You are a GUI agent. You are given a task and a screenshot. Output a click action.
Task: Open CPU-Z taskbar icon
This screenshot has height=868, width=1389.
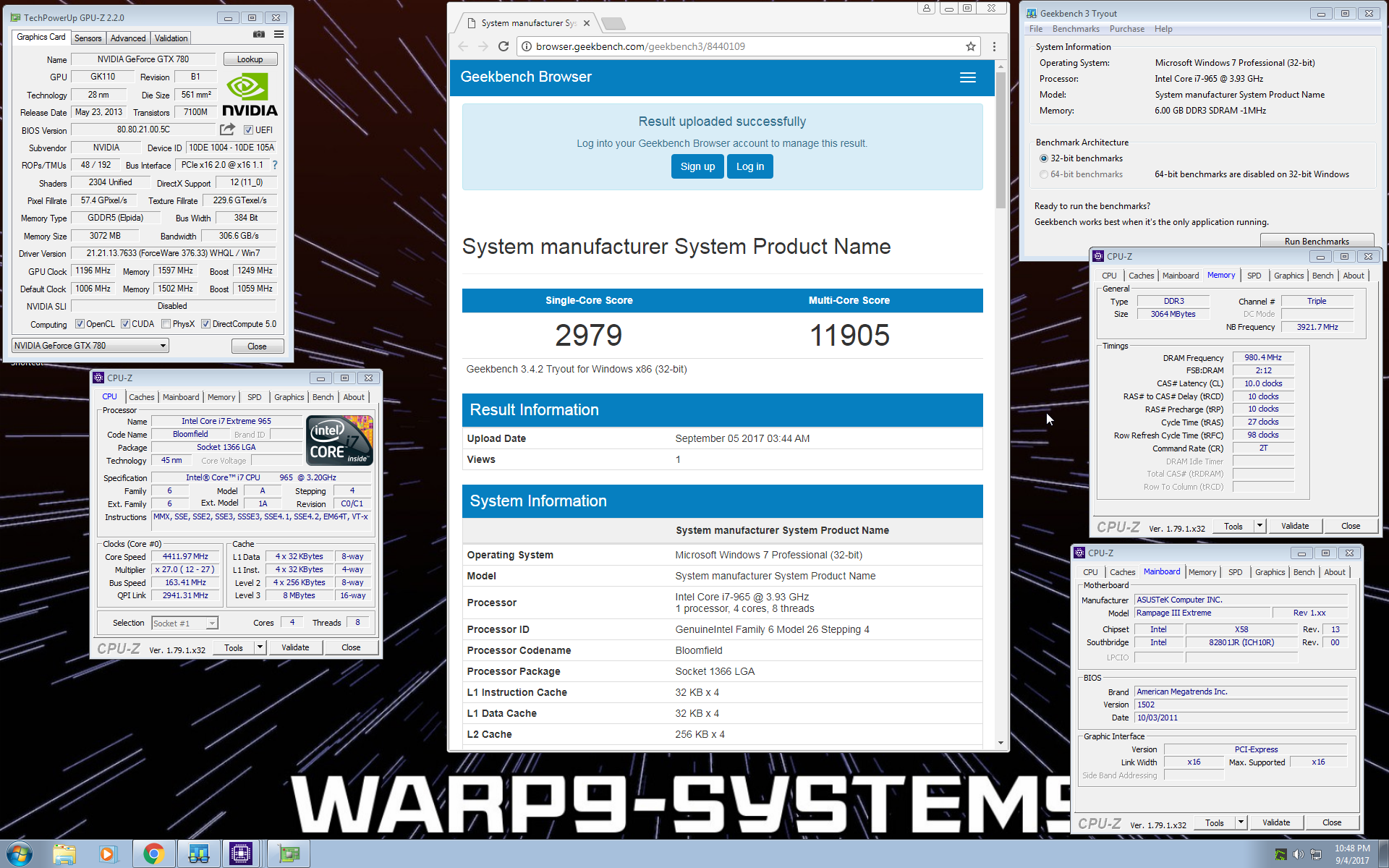240,854
